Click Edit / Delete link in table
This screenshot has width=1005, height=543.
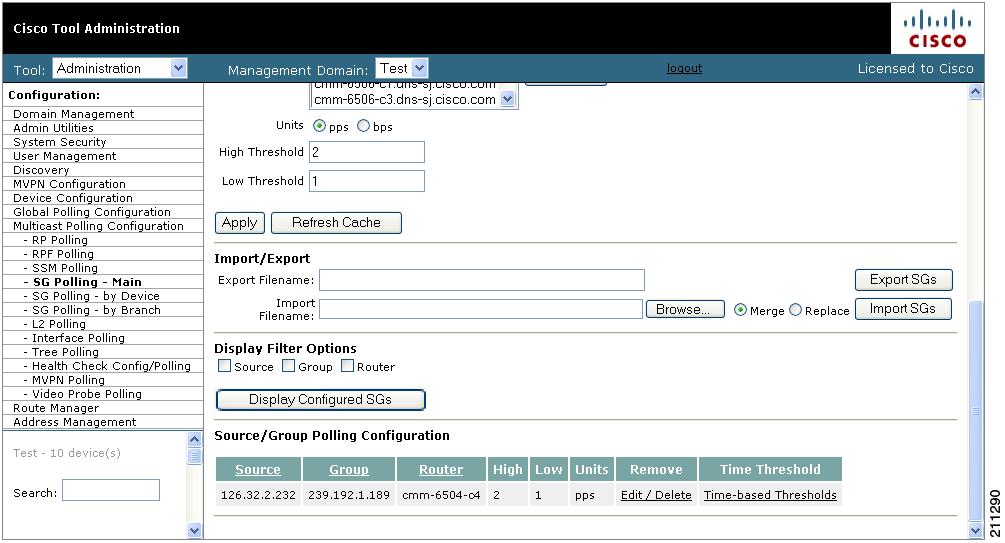pos(656,495)
